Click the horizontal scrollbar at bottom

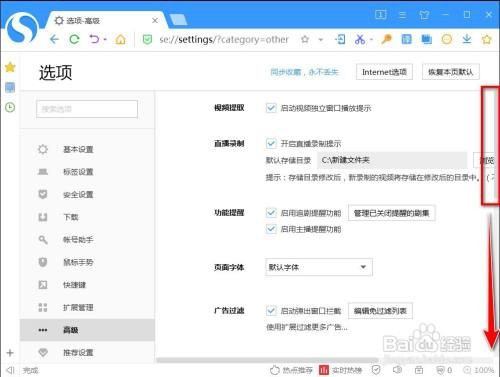[x=267, y=360]
